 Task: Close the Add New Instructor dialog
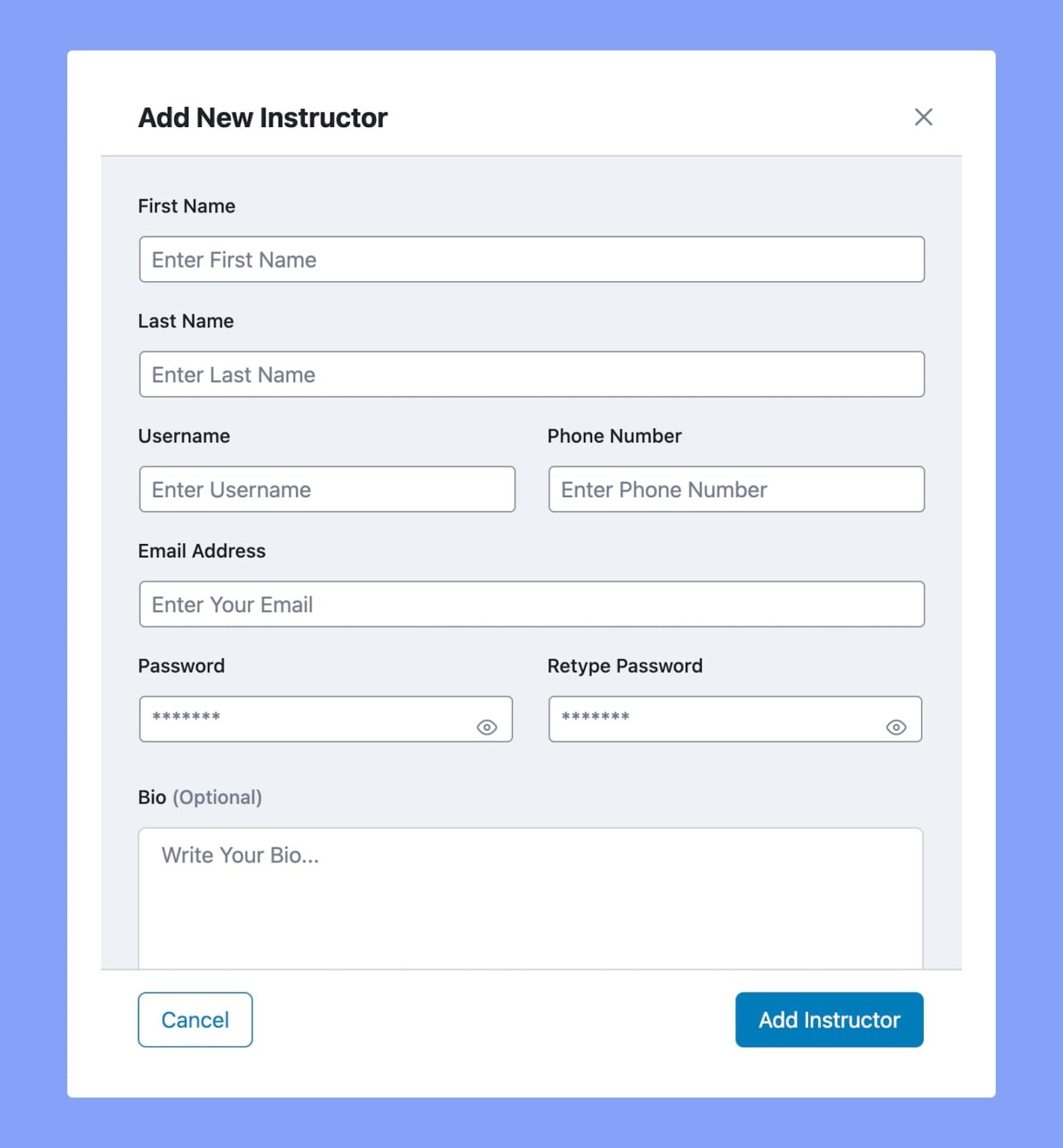pyautogui.click(x=923, y=117)
